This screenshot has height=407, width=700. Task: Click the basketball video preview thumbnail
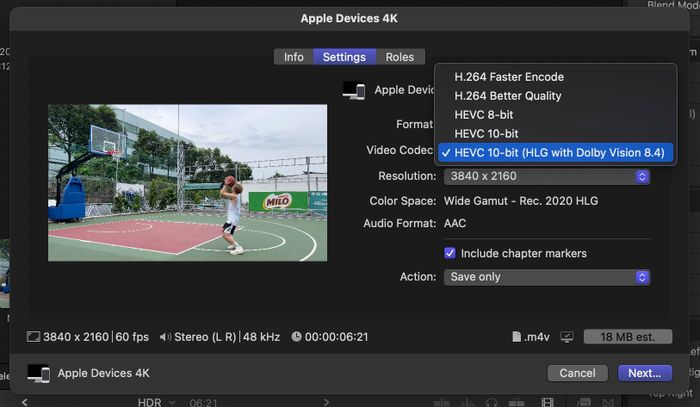(x=187, y=183)
